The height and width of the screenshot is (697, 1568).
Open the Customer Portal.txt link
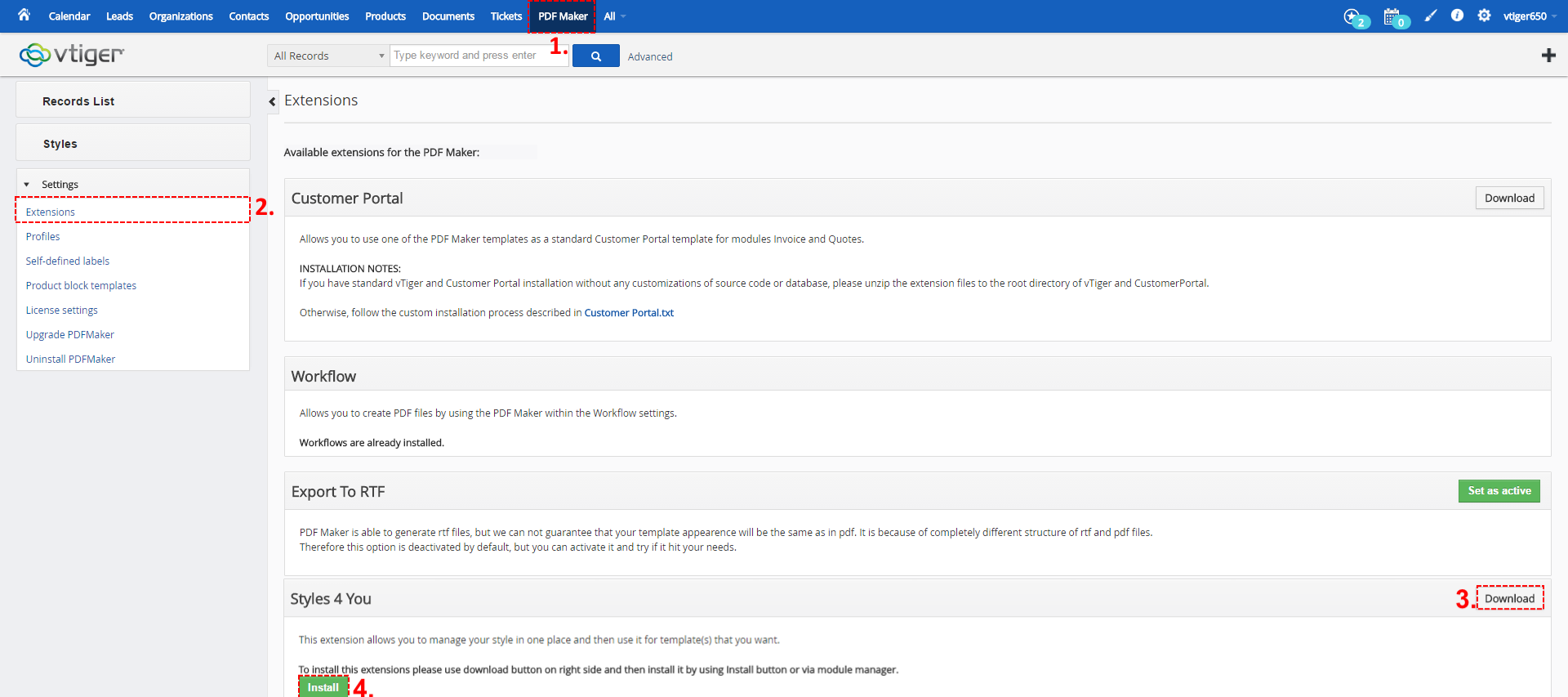(x=629, y=313)
